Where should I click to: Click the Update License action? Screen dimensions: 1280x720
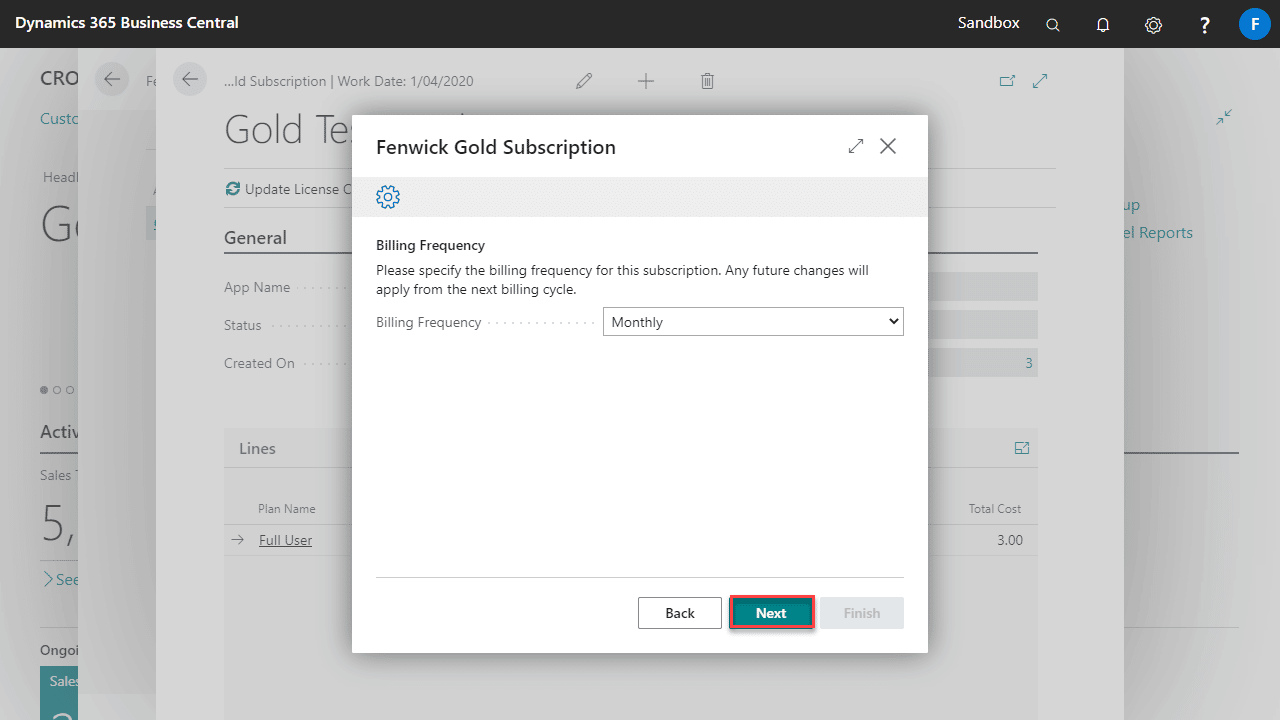click(289, 189)
